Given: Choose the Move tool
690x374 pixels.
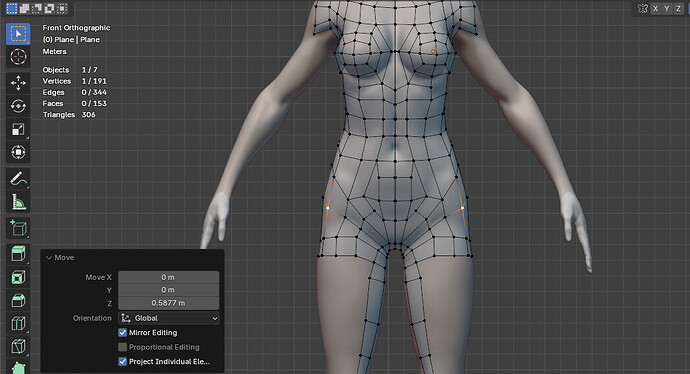Looking at the screenshot, I should pyautogui.click(x=18, y=82).
